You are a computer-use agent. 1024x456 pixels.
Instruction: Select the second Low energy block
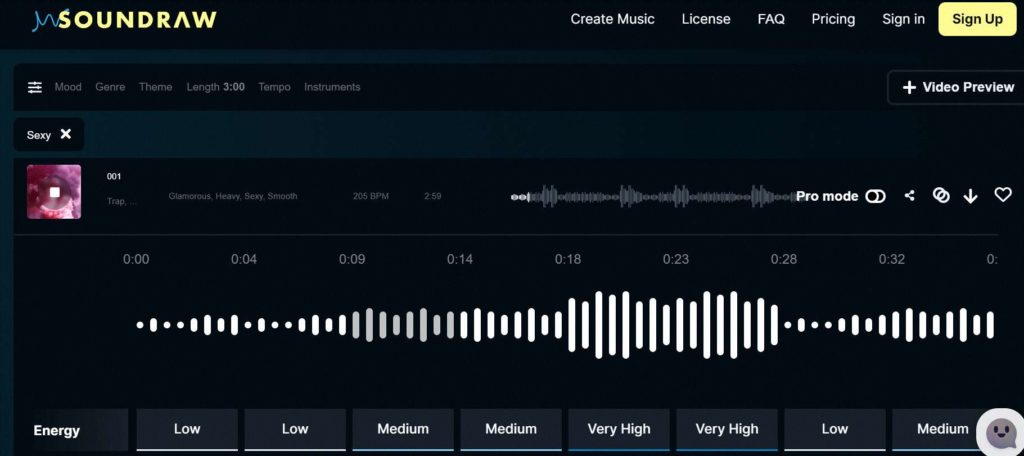[295, 429]
